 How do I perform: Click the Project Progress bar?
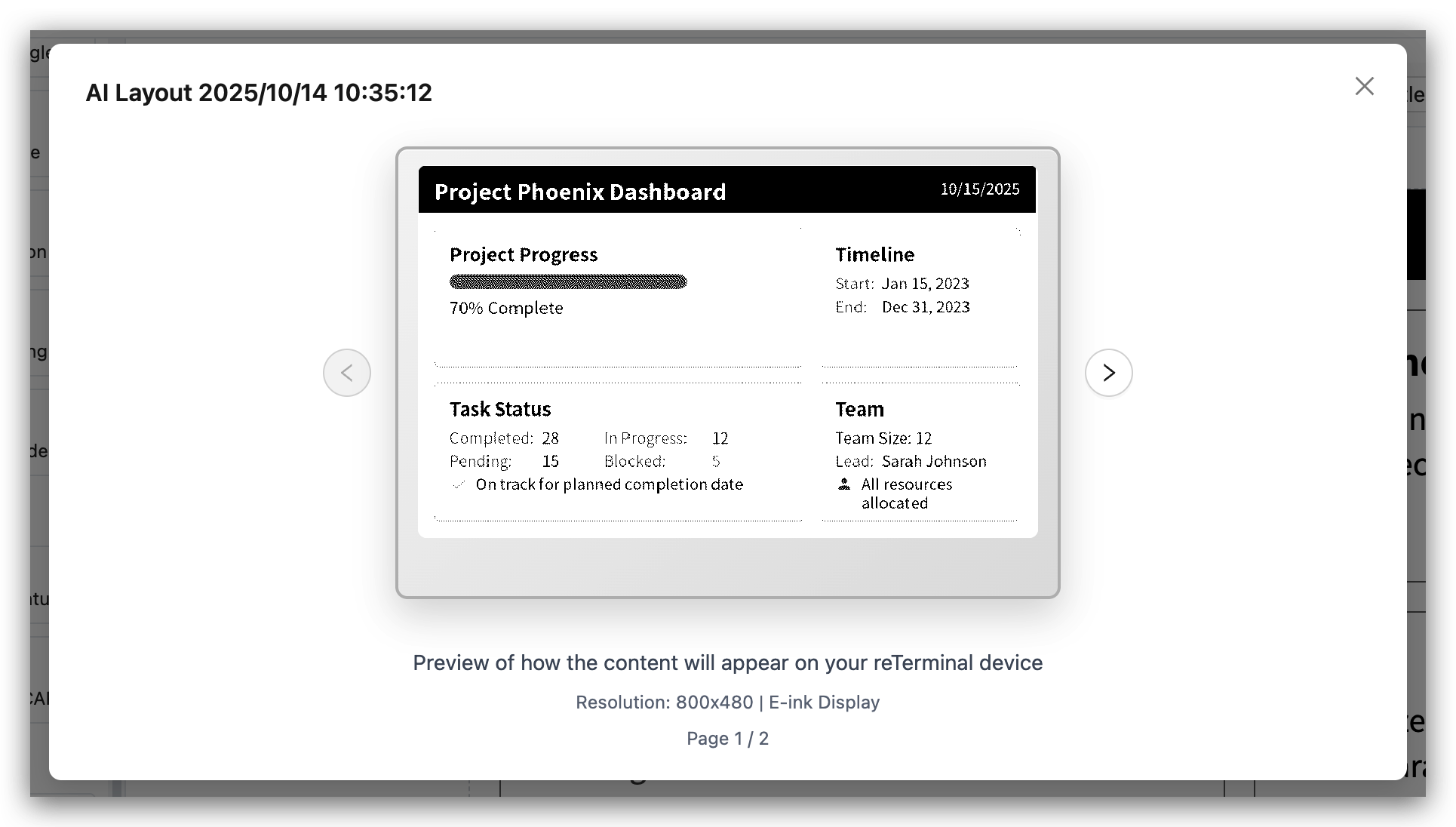tap(568, 282)
